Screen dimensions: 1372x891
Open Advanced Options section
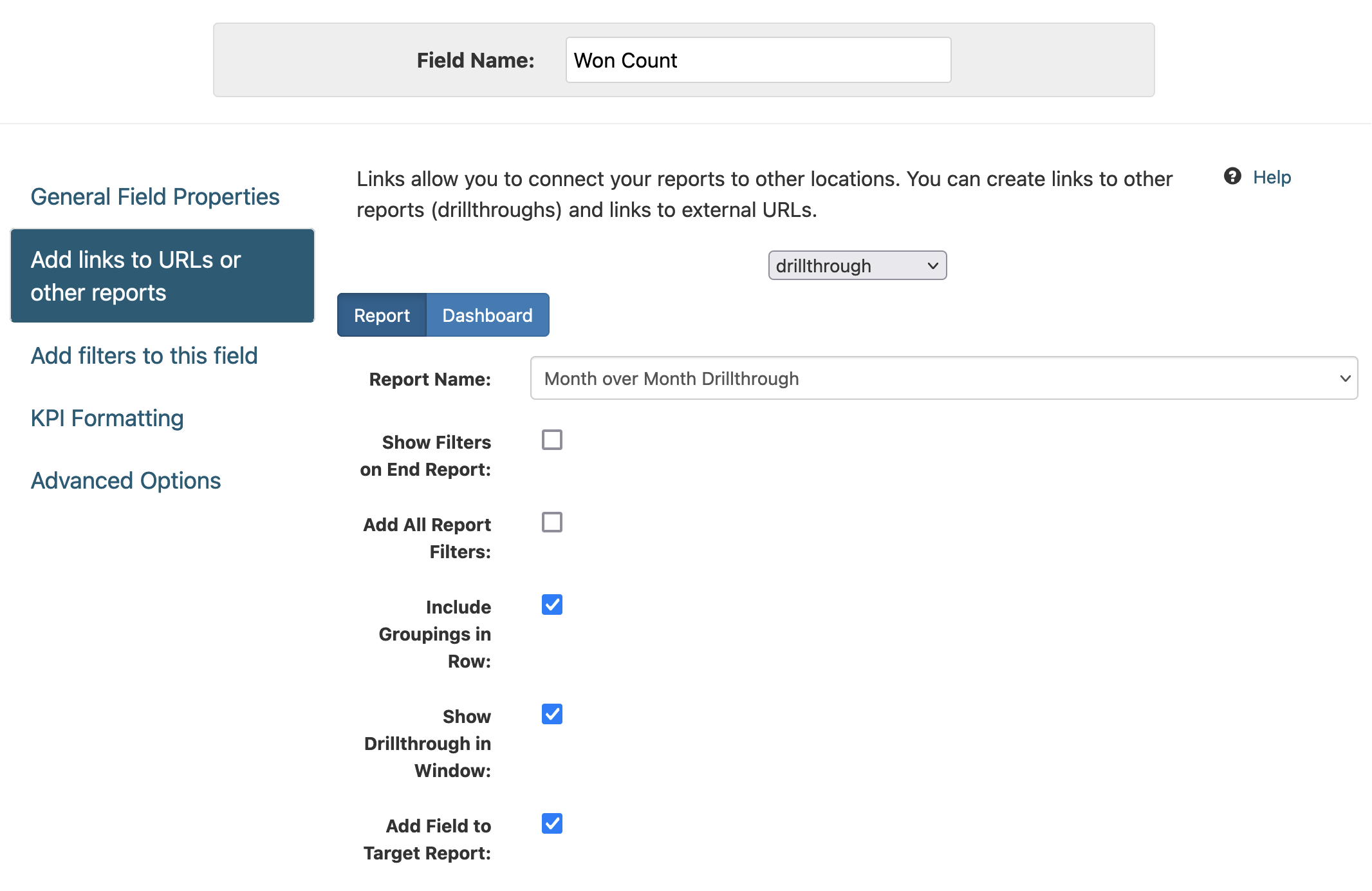pos(125,480)
